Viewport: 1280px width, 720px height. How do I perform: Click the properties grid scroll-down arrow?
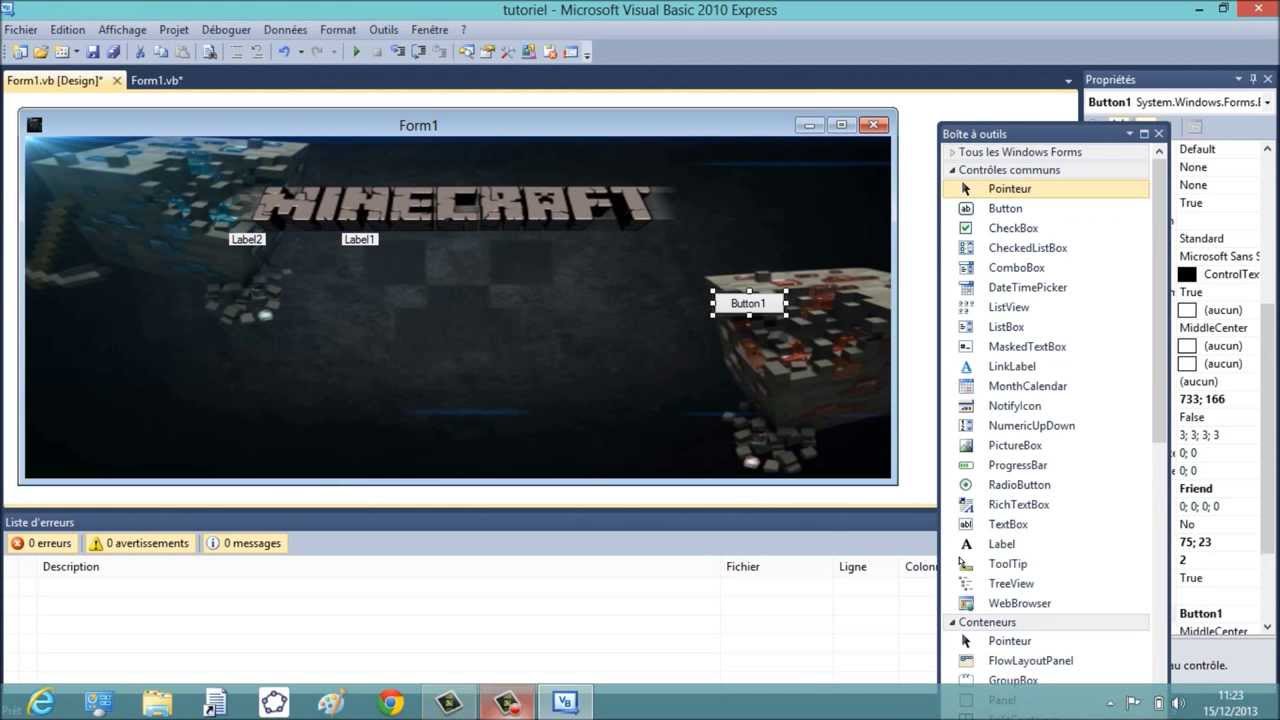pyautogui.click(x=1267, y=627)
